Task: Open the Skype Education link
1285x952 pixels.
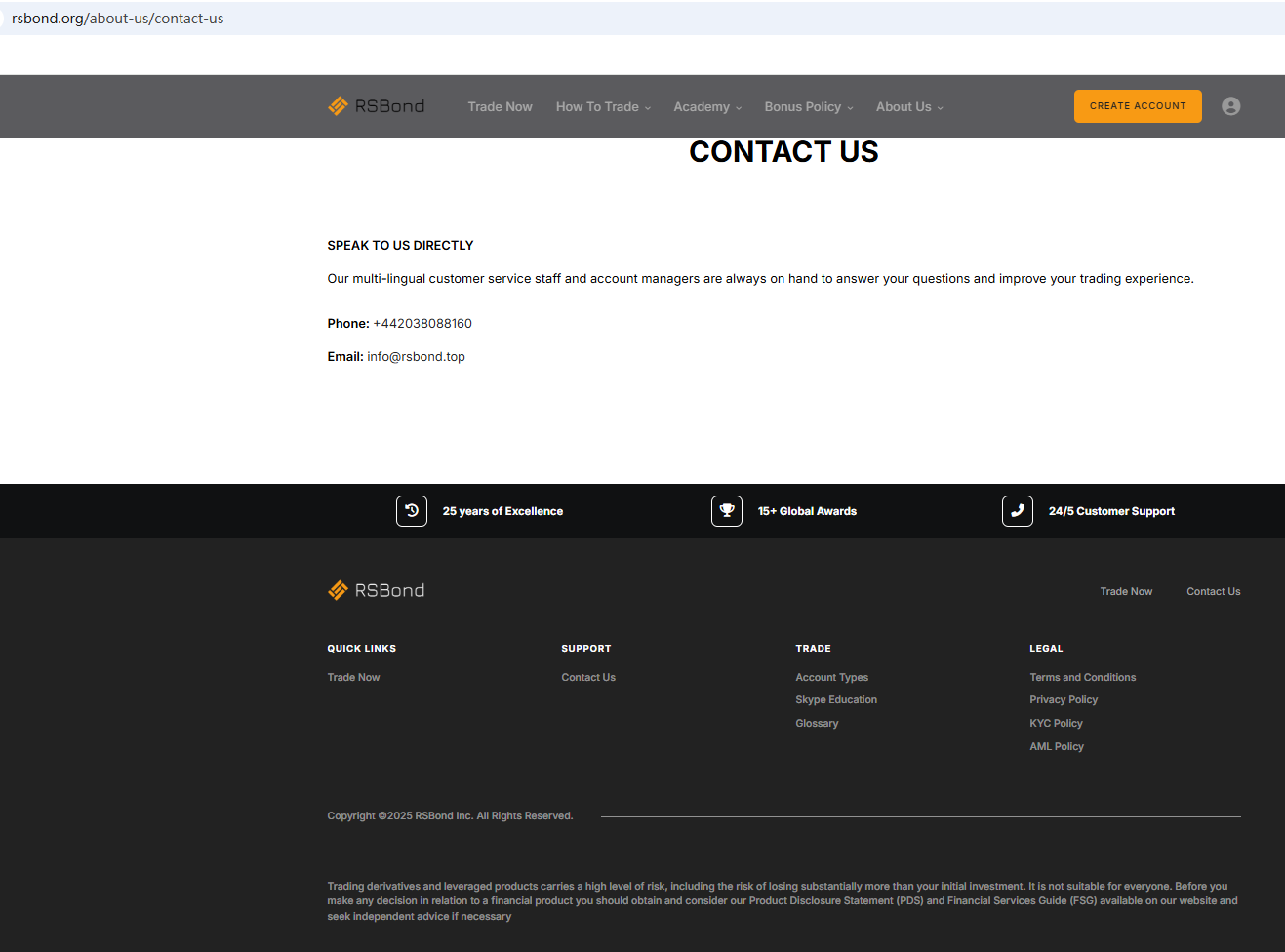Action: (836, 700)
